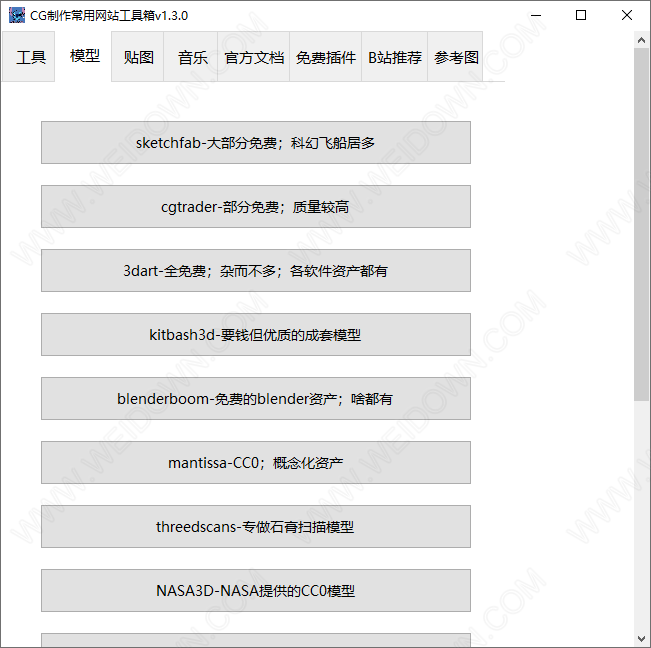Click the 3dart free assets button
Screen dimensions: 651x648
(255, 271)
